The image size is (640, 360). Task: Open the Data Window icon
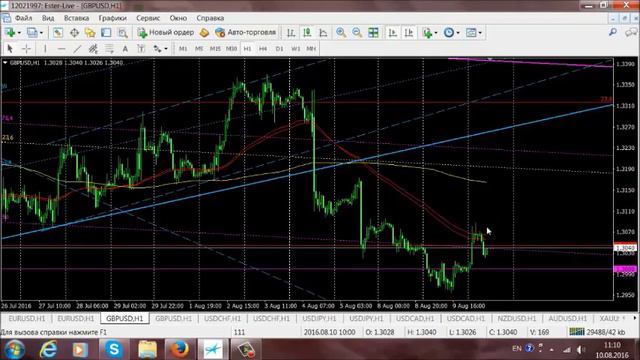click(74, 33)
